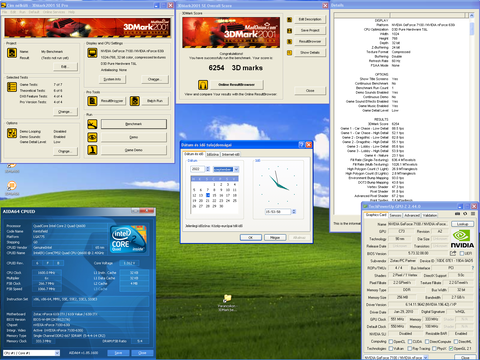
Task: Click the Batch Run button
Action: pyautogui.click(x=155, y=101)
